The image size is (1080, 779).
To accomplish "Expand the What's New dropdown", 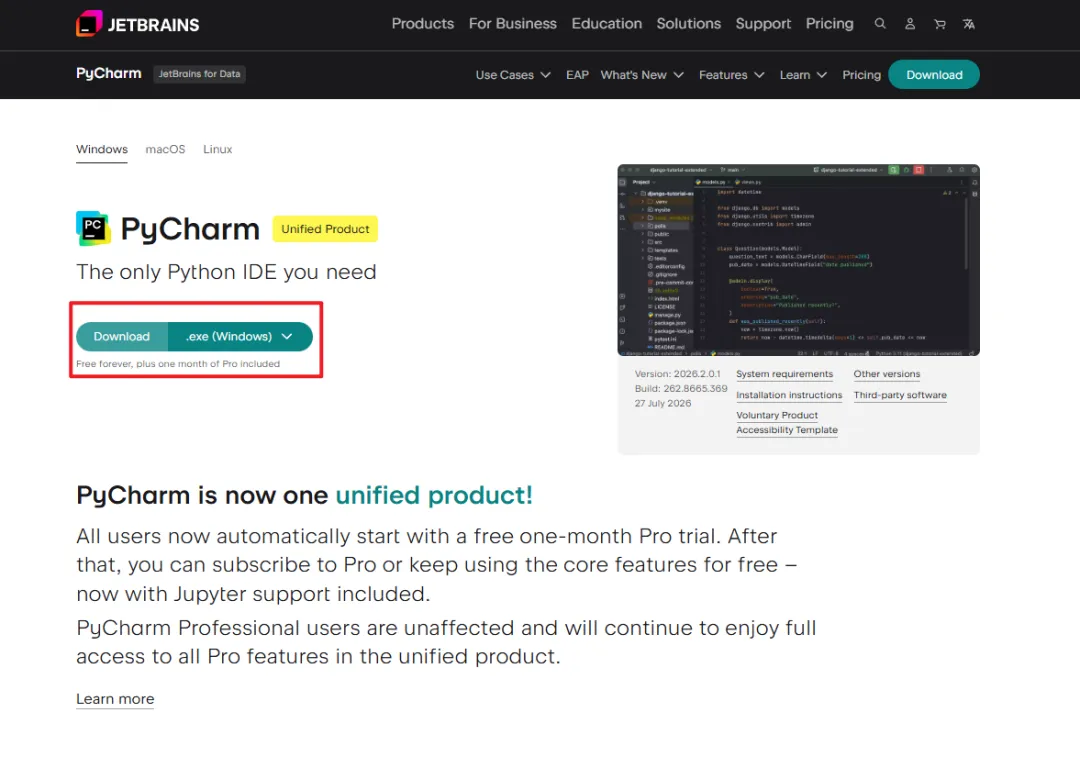I will pos(641,74).
